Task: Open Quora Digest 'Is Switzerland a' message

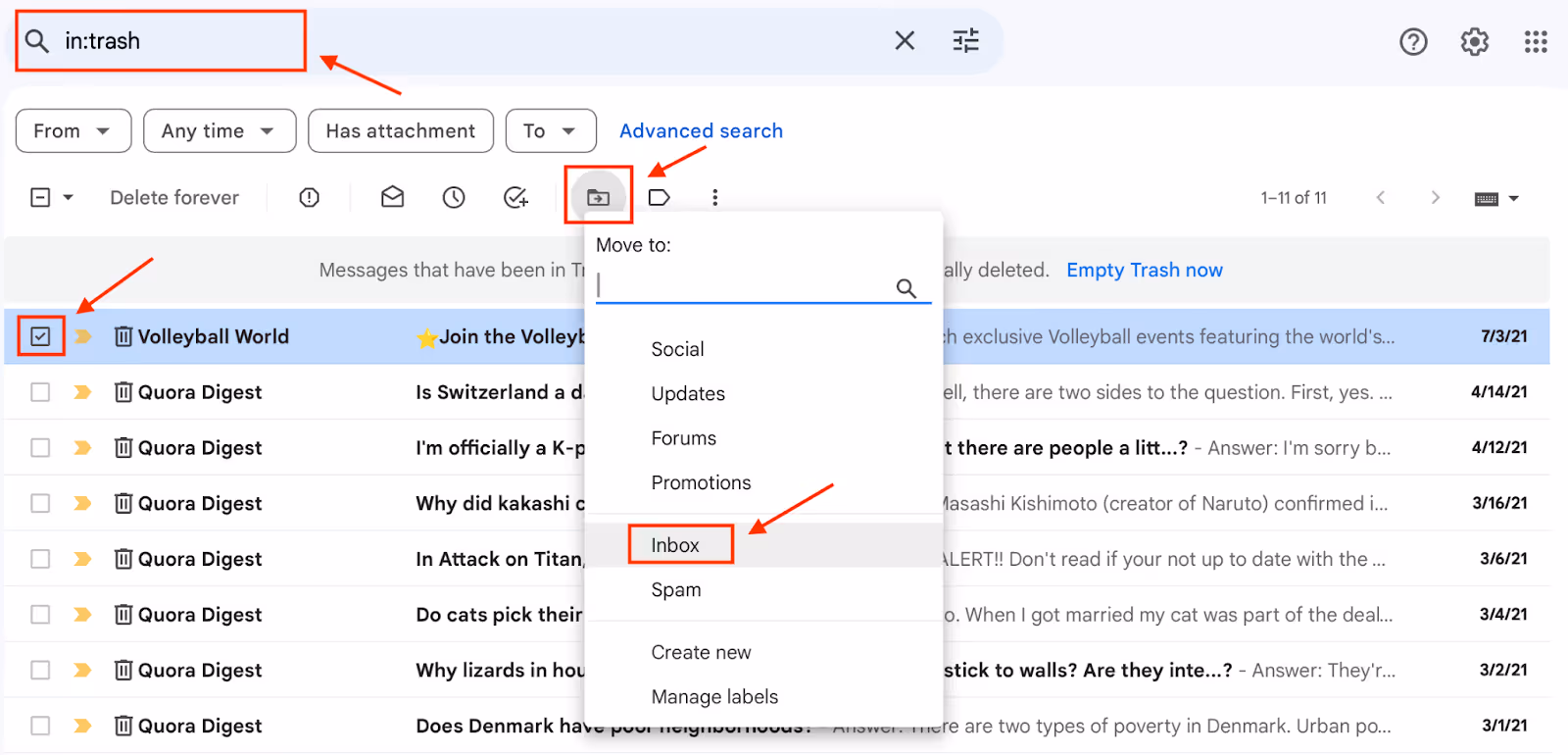Action: point(776,392)
